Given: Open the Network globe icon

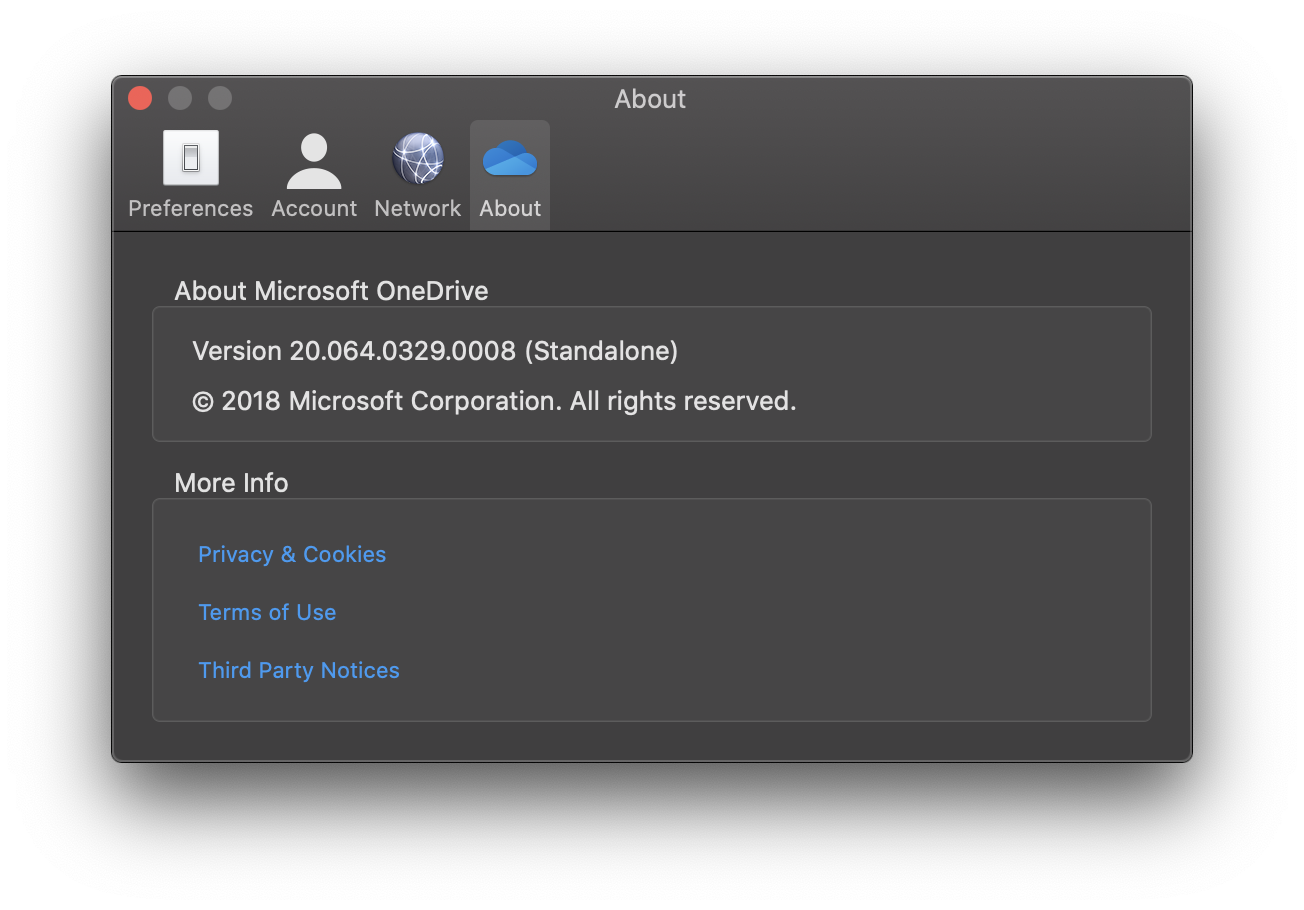Looking at the screenshot, I should pyautogui.click(x=417, y=159).
